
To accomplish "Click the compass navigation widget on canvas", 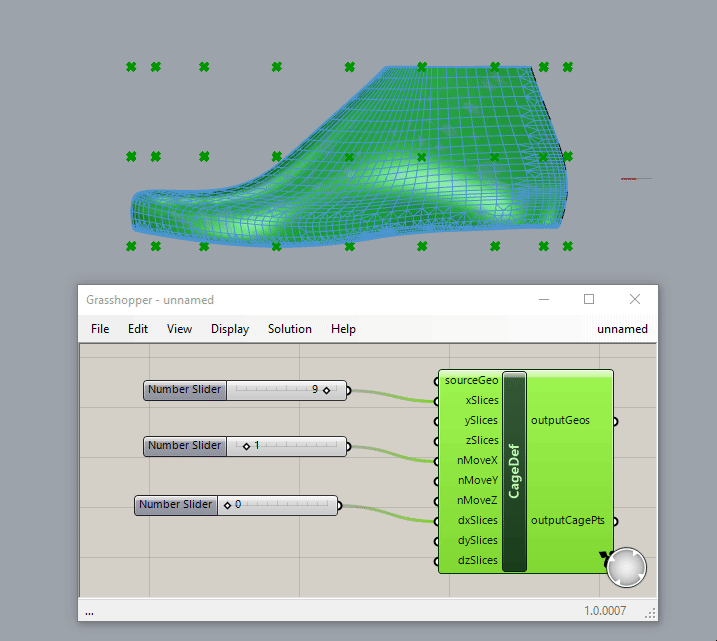I will [626, 567].
